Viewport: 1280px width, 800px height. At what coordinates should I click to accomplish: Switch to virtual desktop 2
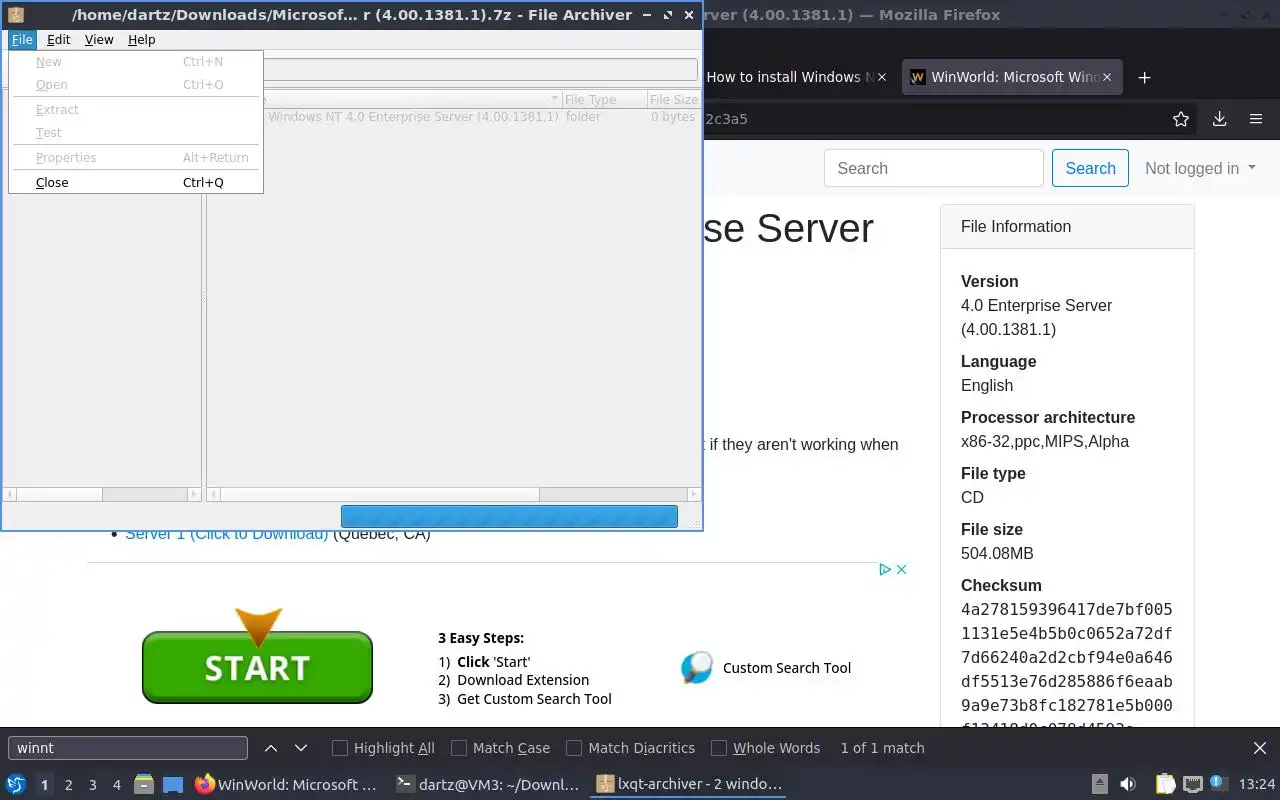click(68, 785)
